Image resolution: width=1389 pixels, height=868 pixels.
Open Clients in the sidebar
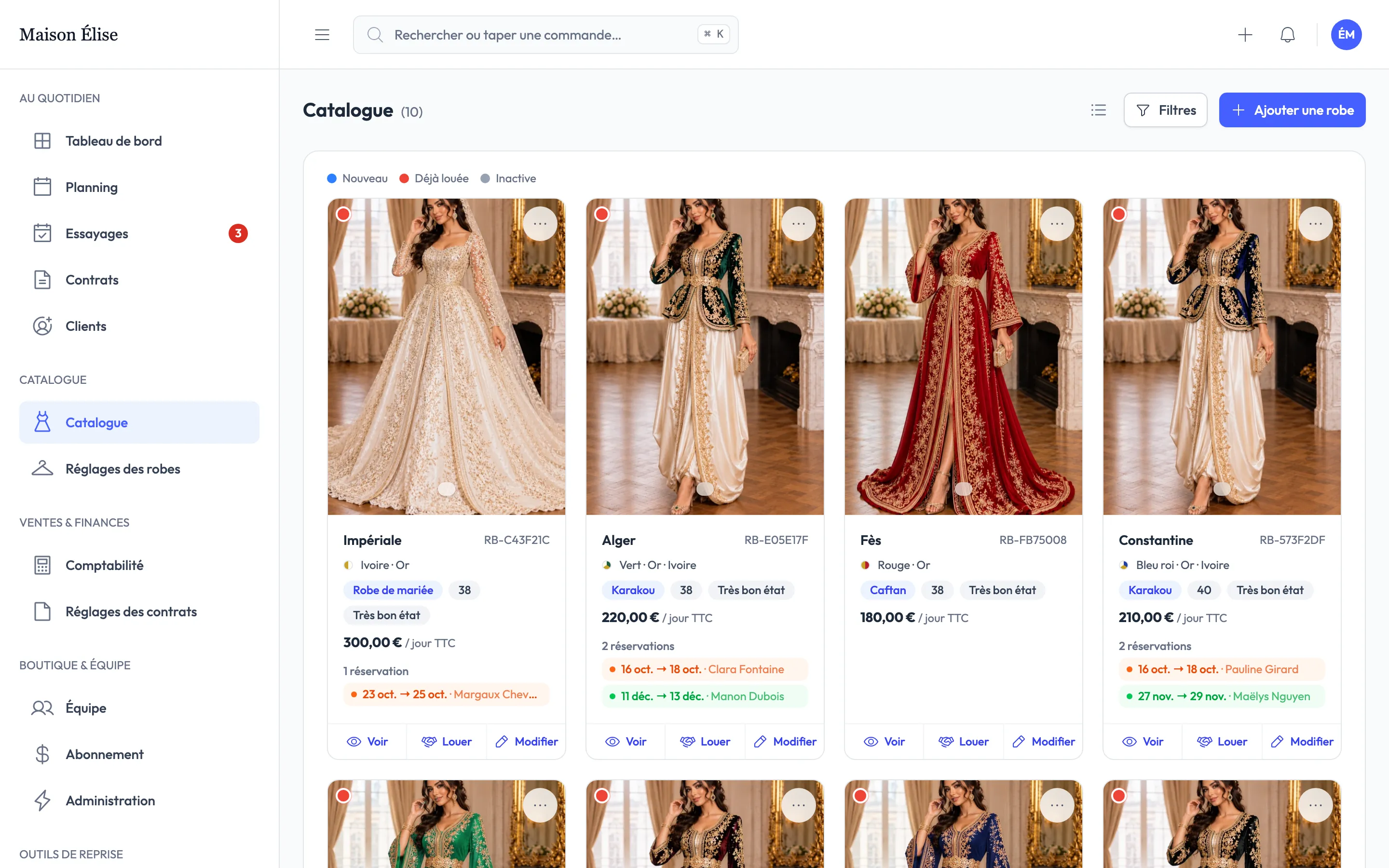pos(139,326)
